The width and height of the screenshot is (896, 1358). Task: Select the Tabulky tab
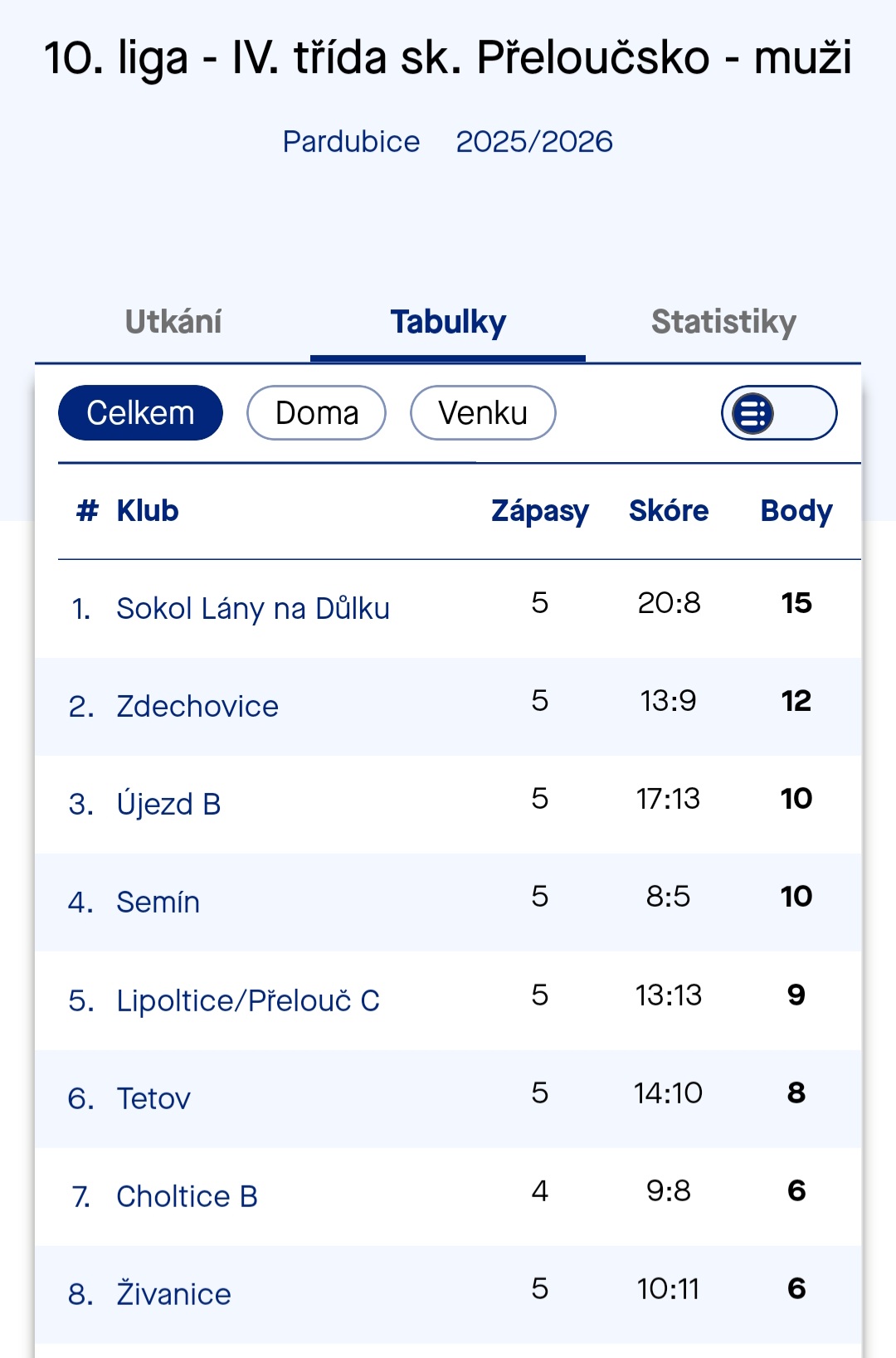tap(448, 323)
